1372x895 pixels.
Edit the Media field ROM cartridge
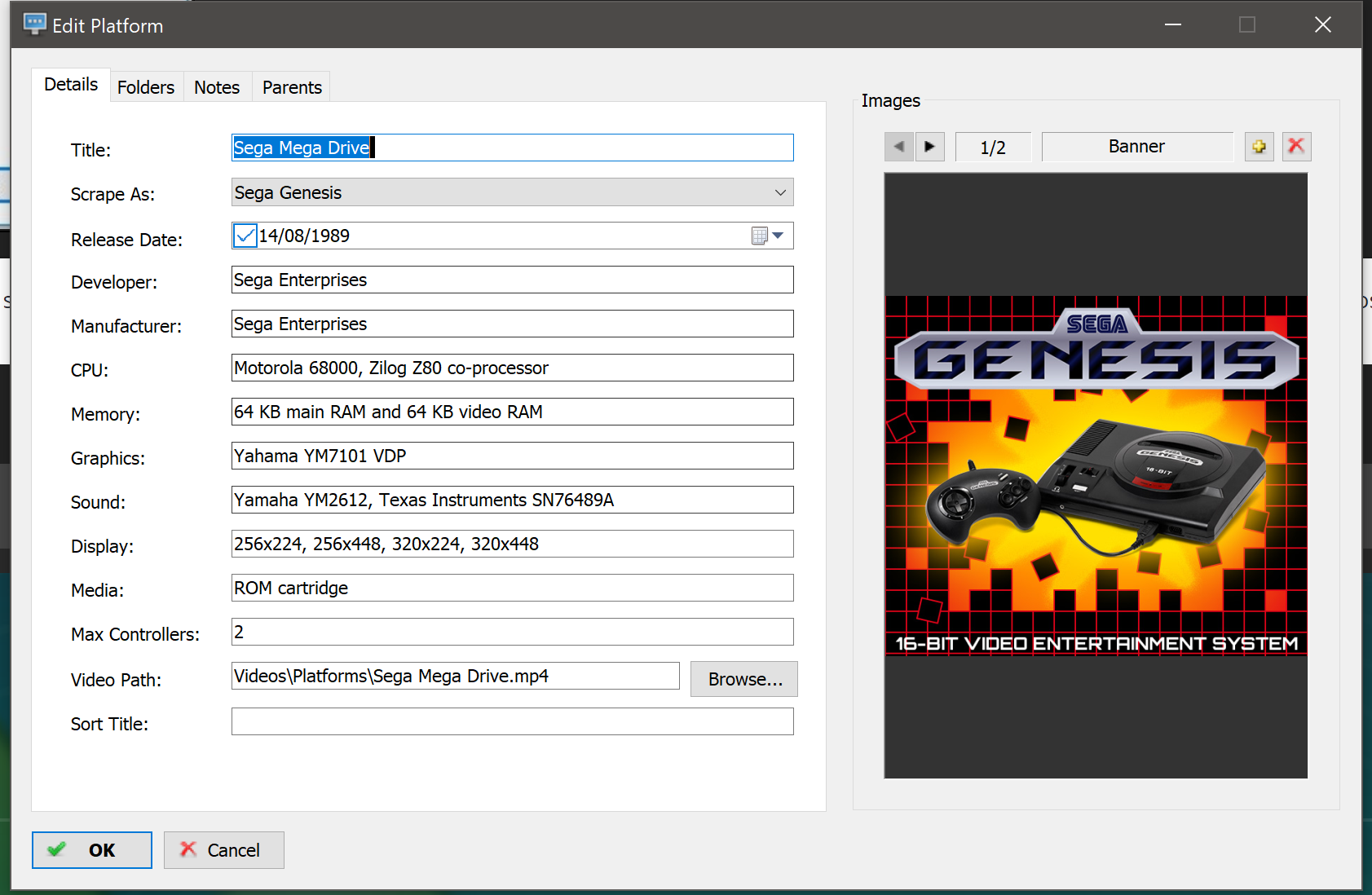[513, 588]
